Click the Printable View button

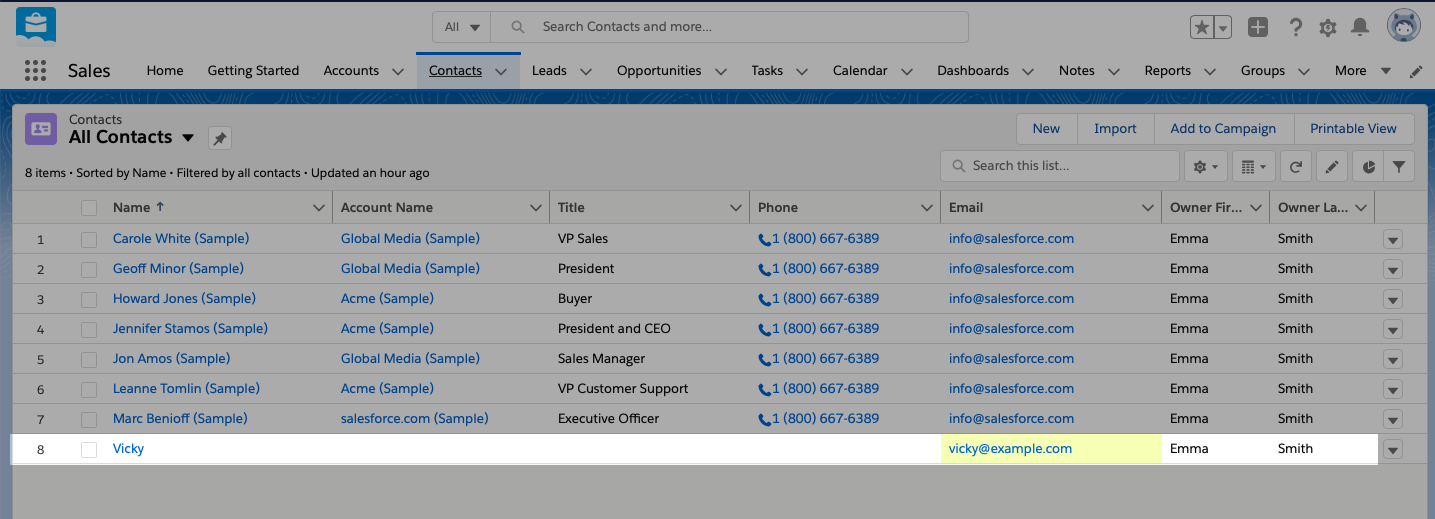click(1353, 129)
